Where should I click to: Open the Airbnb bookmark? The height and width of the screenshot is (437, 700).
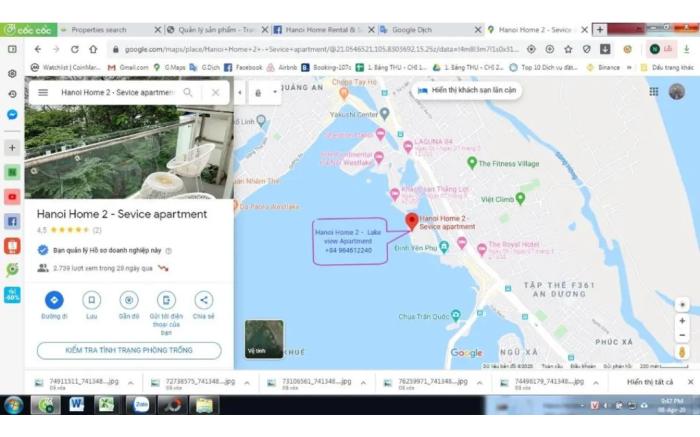282,67
